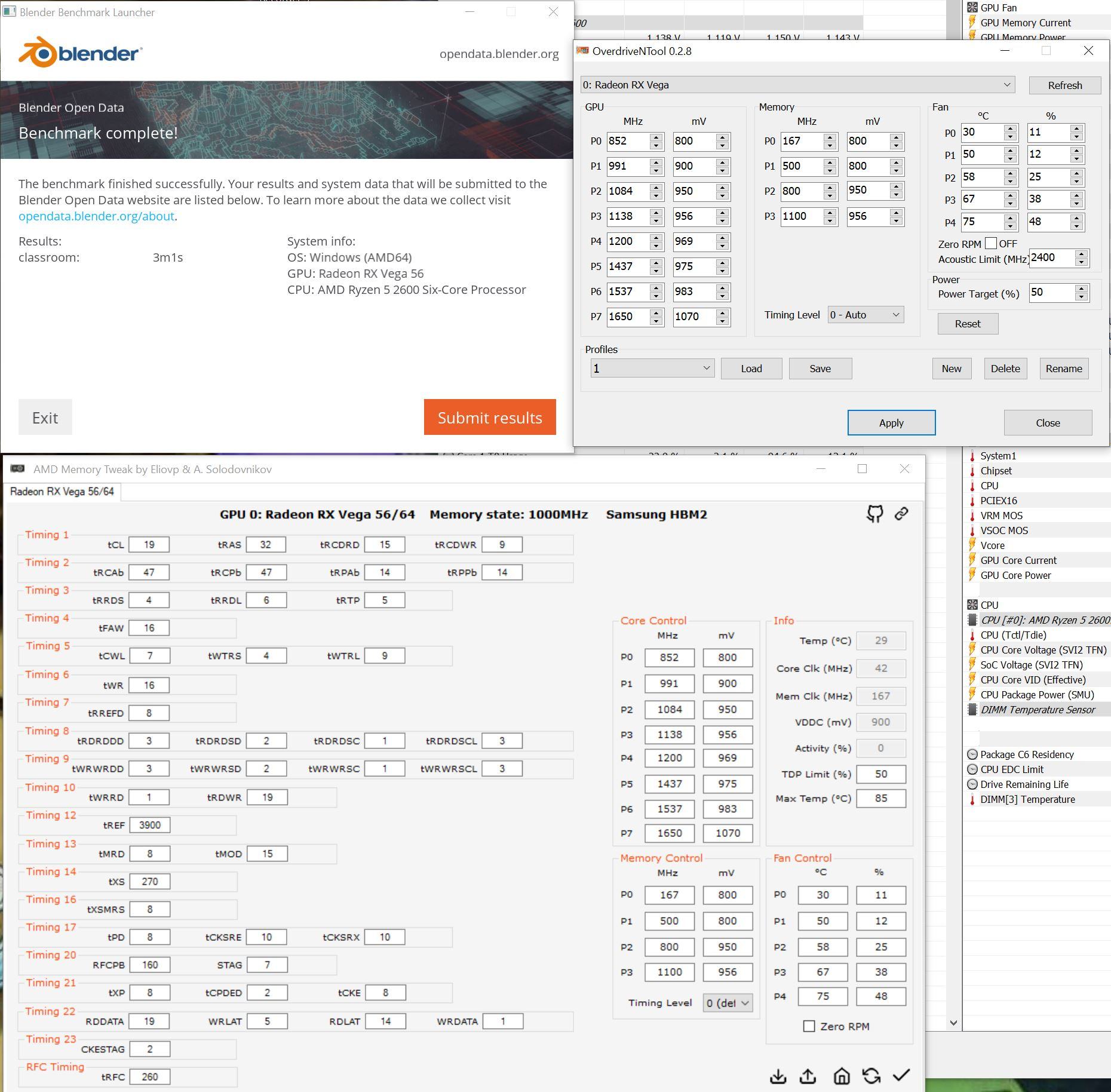Select the DIMM Temperature Sensor row
Screen dimensions: 1111x1092
tap(1038, 710)
